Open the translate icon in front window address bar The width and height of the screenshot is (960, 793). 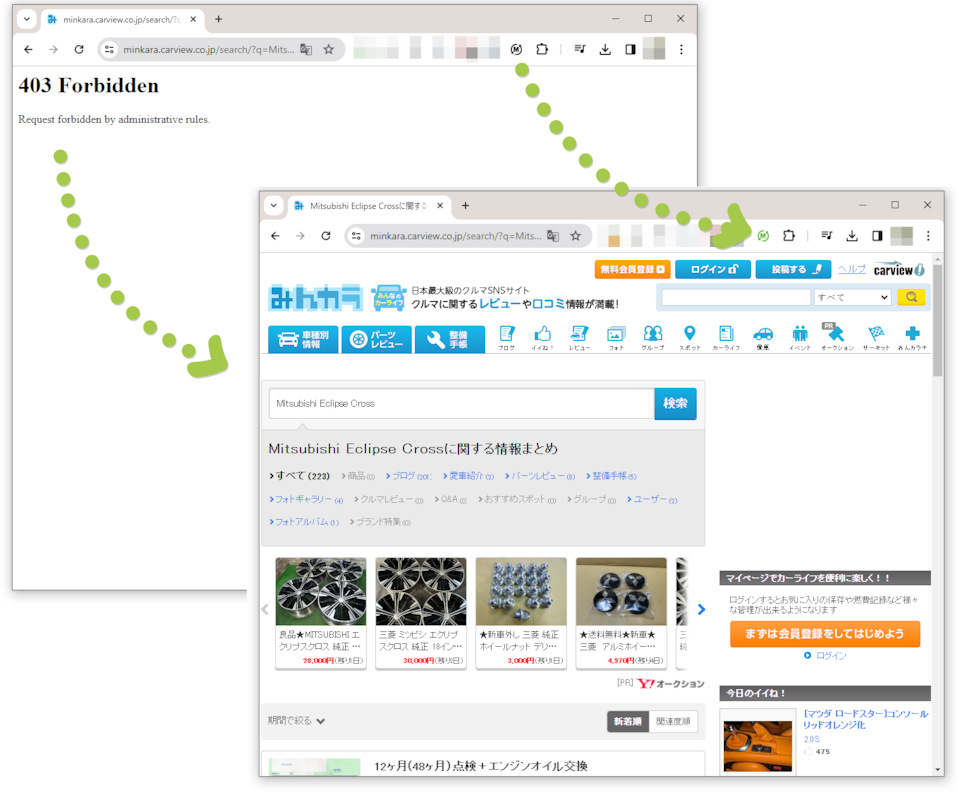click(553, 236)
